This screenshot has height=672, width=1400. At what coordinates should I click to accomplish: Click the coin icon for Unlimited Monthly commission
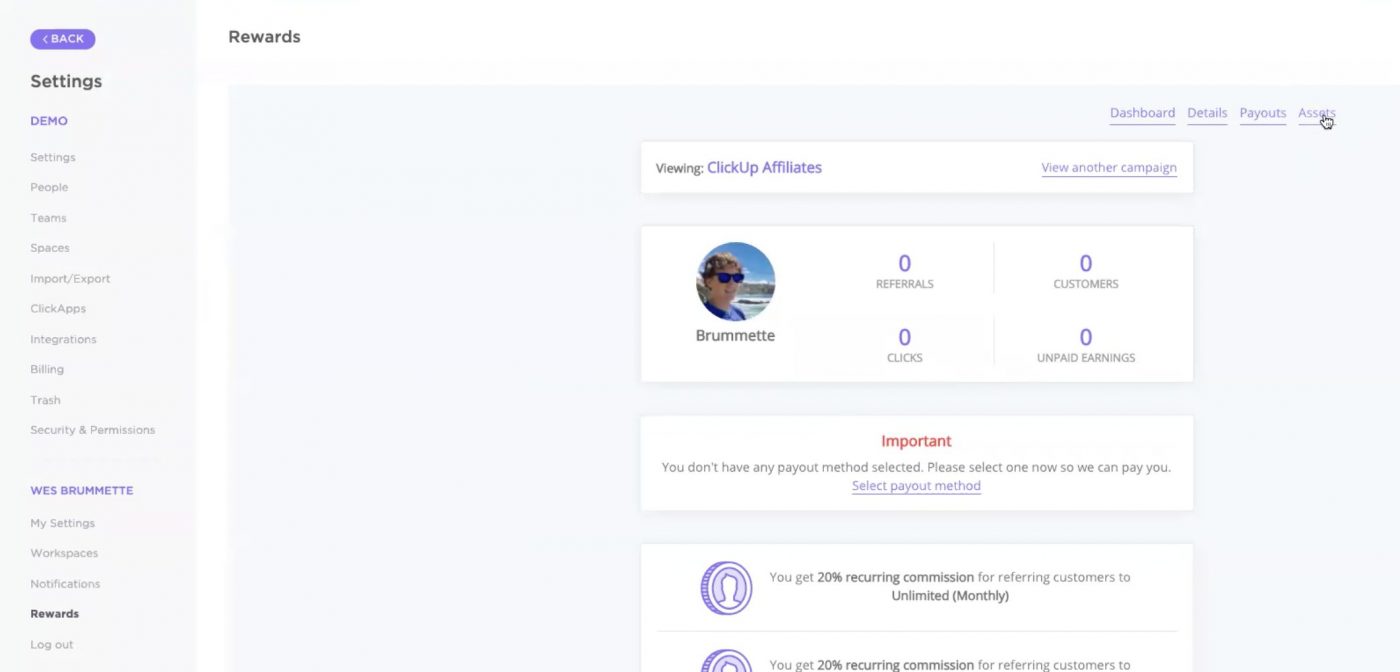[x=726, y=587]
